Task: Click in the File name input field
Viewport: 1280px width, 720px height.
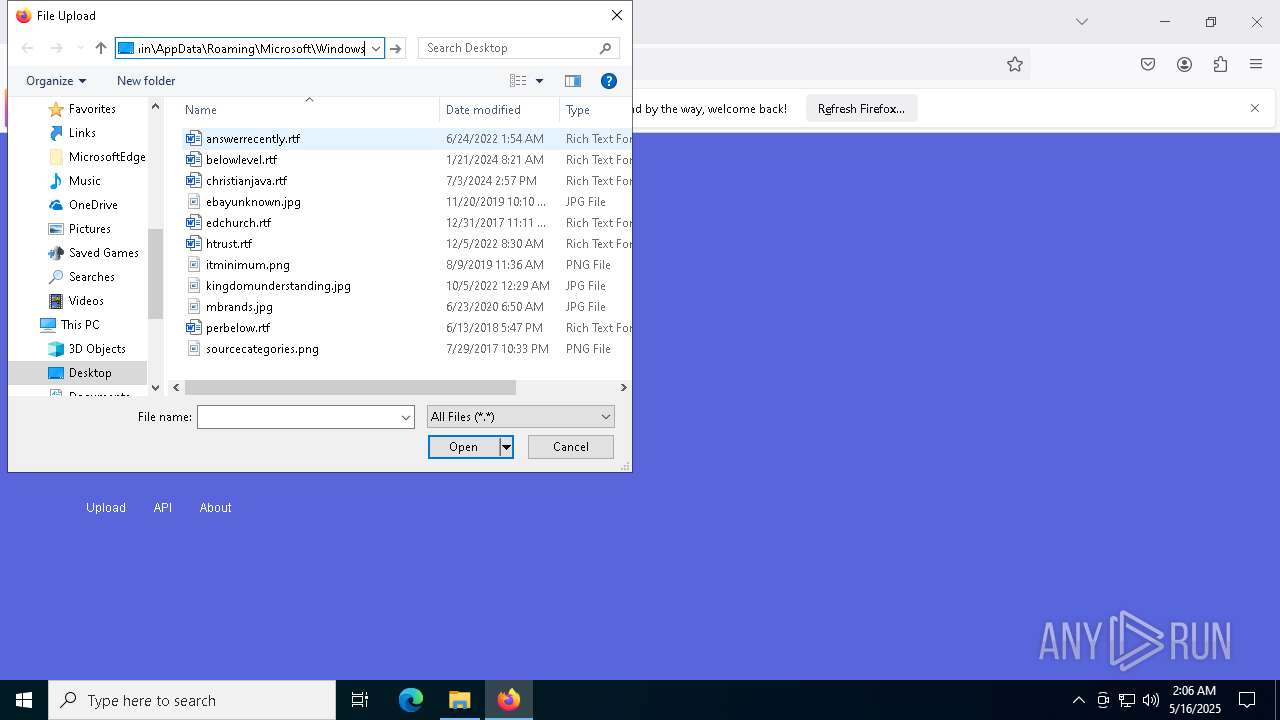Action: click(x=298, y=417)
